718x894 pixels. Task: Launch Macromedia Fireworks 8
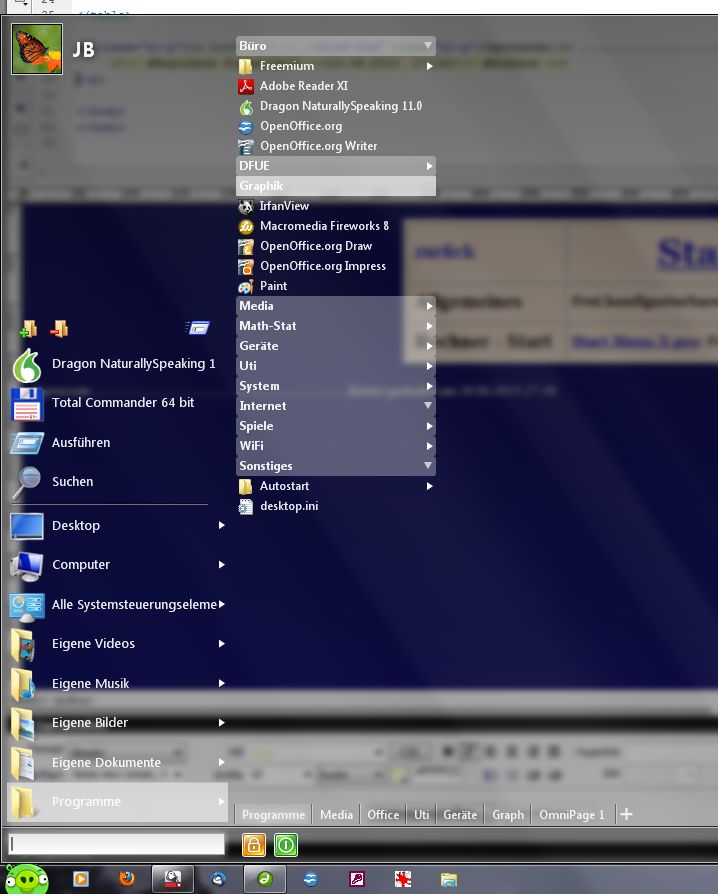[336, 226]
